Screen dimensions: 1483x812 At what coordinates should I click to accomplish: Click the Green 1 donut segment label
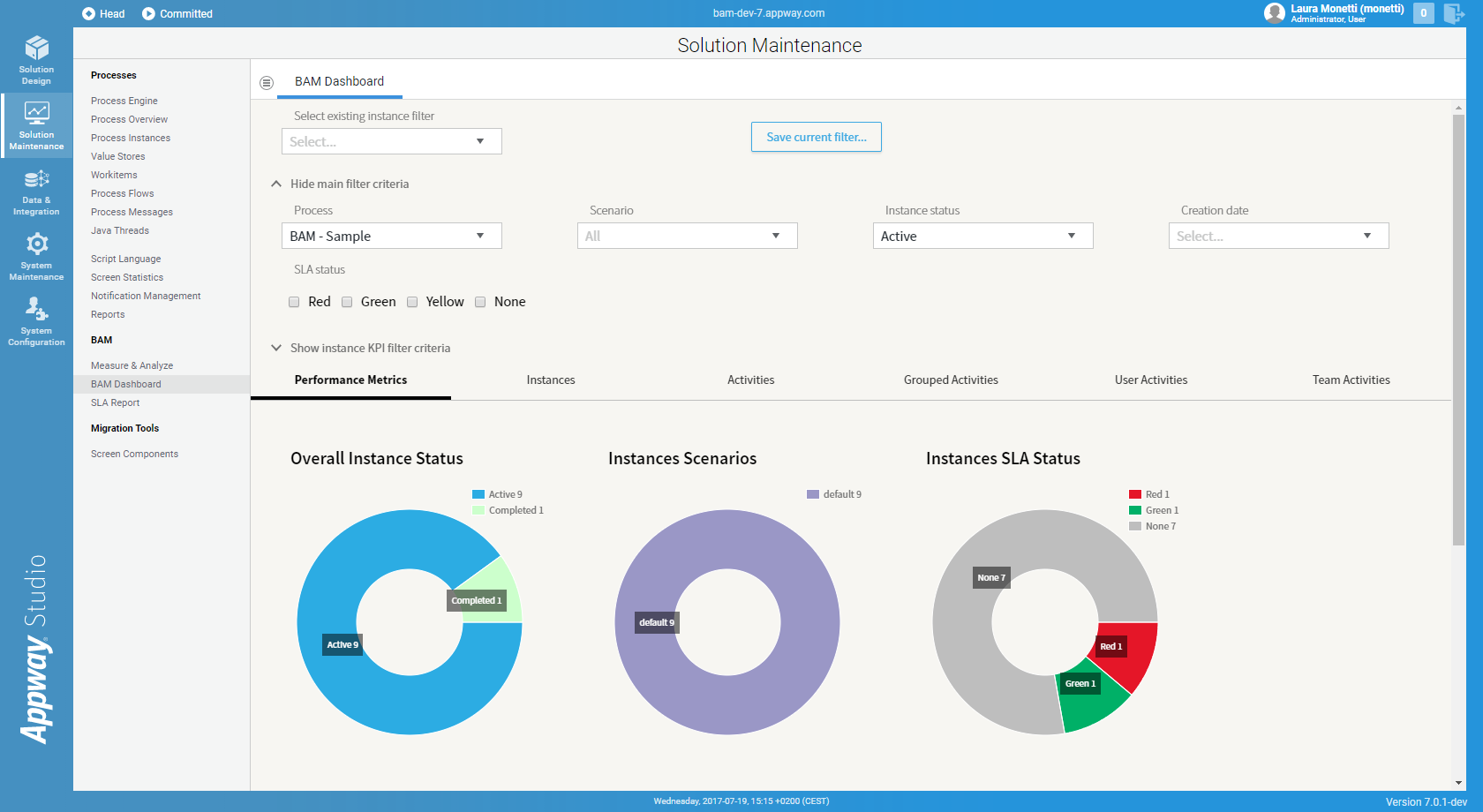1080,683
